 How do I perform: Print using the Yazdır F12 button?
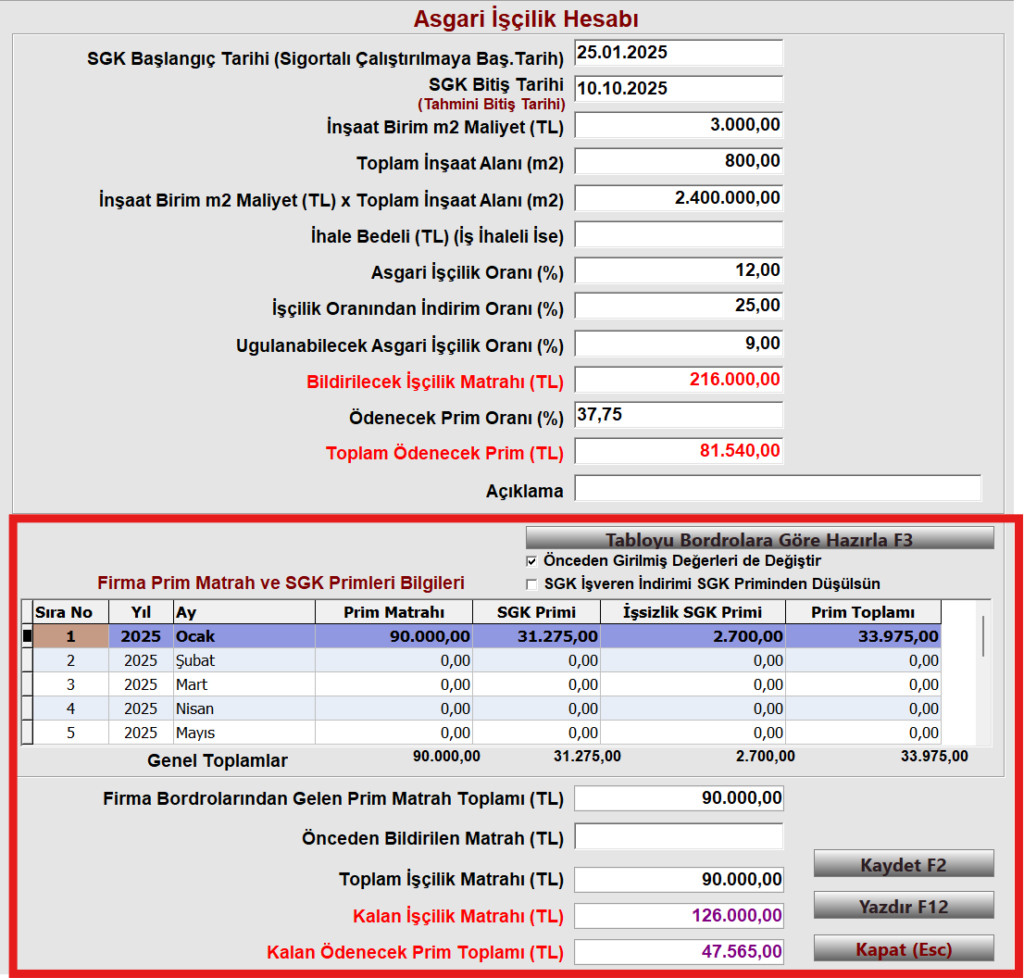904,906
